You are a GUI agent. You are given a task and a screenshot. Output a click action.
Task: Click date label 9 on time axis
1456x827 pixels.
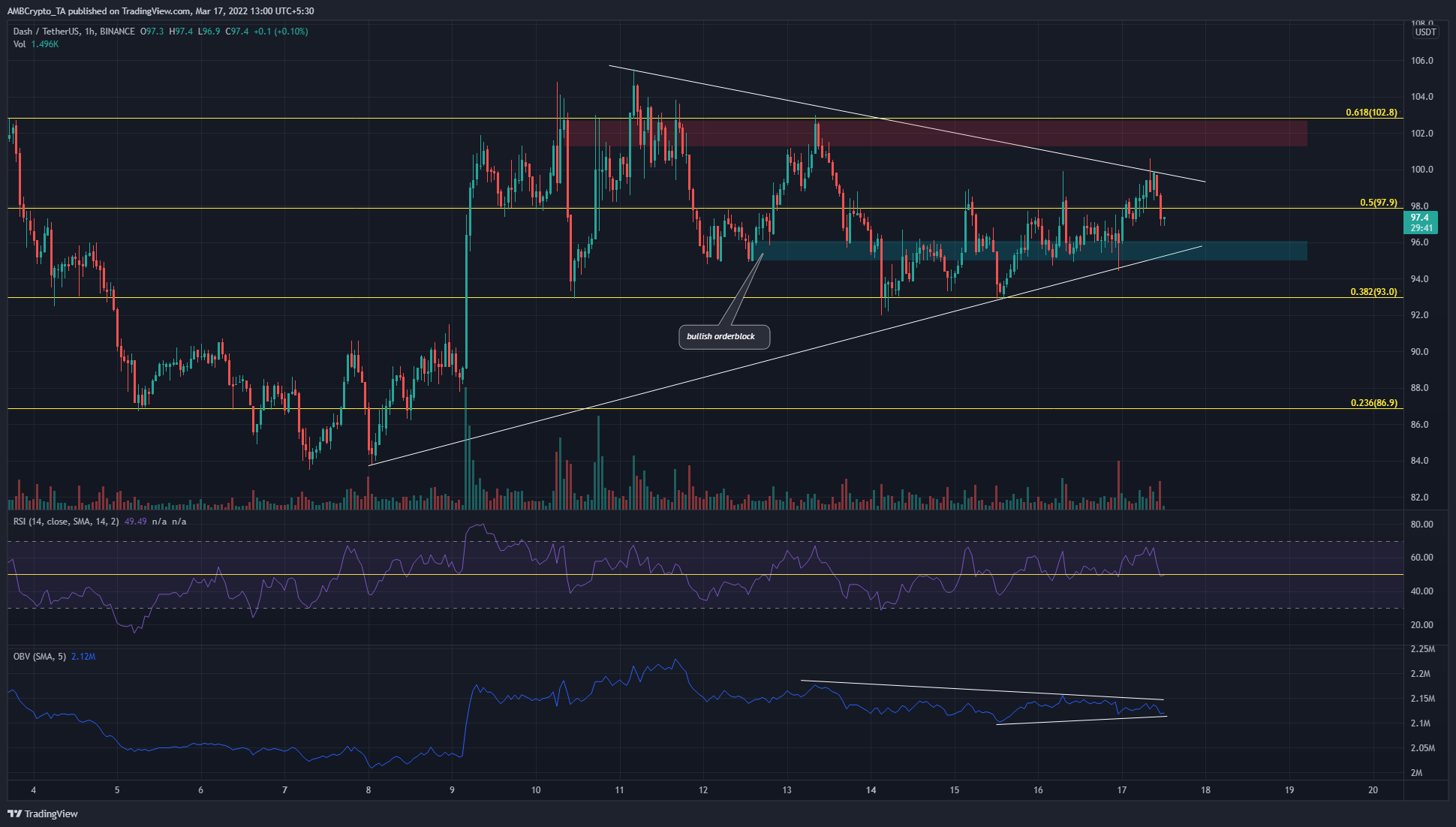(x=452, y=790)
